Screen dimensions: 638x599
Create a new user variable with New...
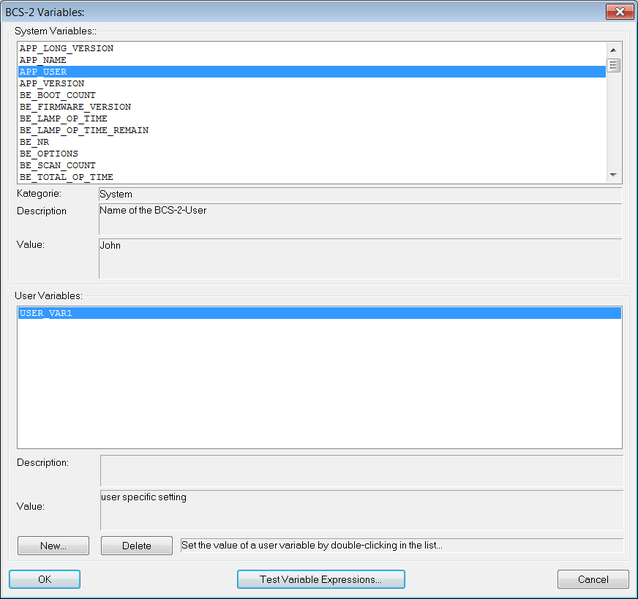point(53,546)
